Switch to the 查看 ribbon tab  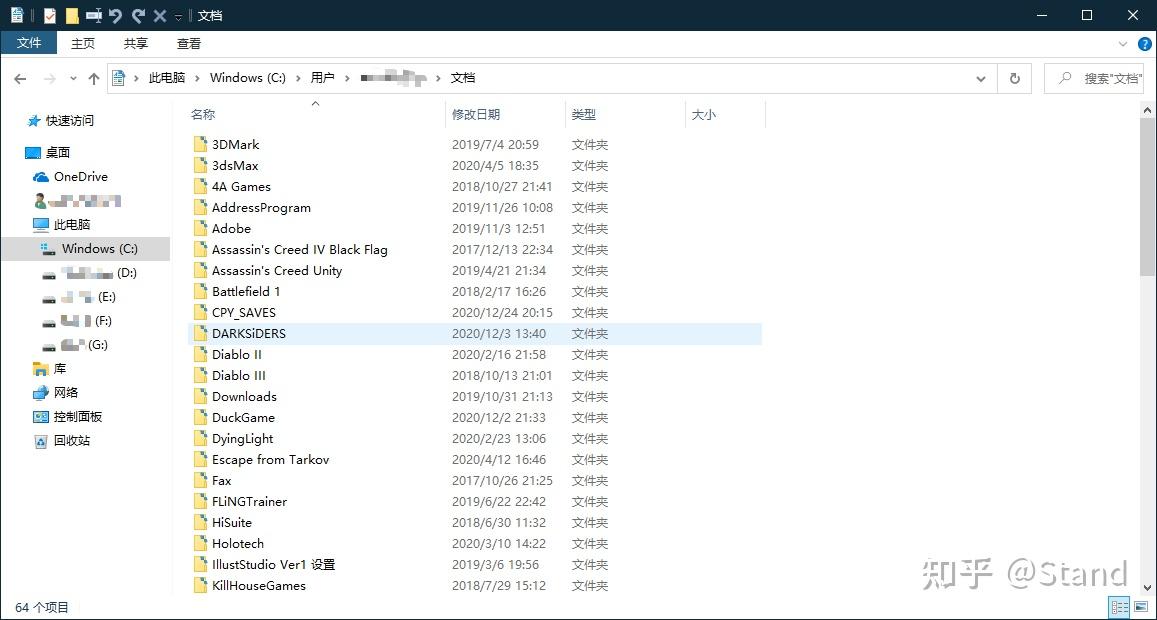(x=188, y=43)
